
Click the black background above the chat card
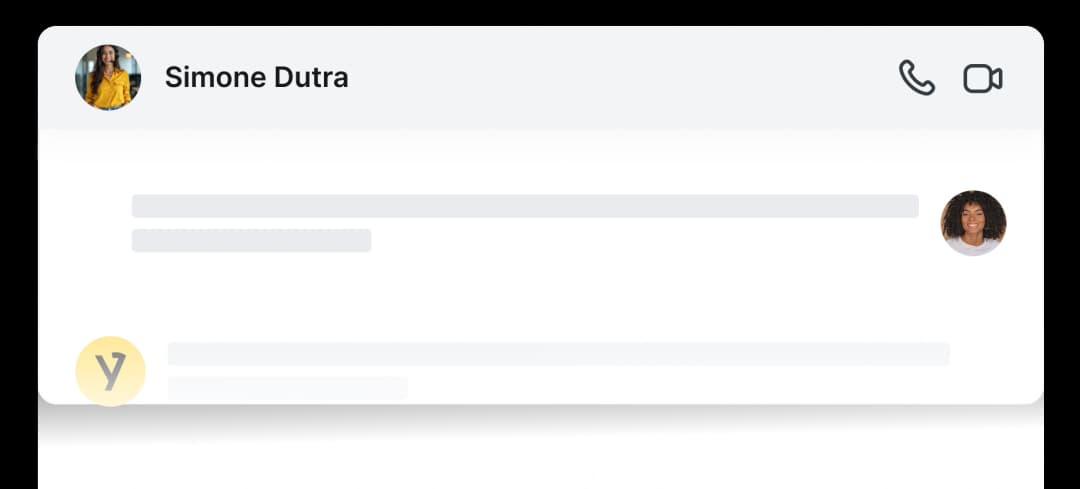[540, 12]
